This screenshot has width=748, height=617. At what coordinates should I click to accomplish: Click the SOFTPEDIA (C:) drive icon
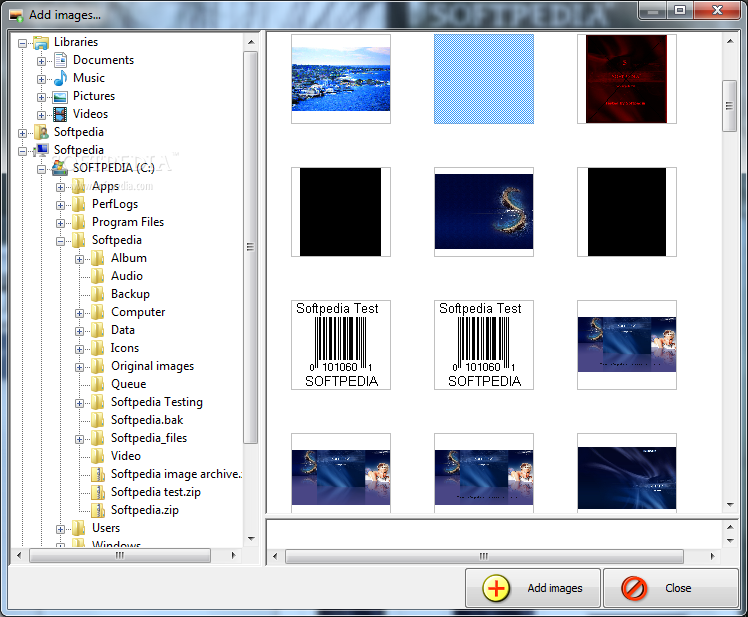pyautogui.click(x=60, y=168)
